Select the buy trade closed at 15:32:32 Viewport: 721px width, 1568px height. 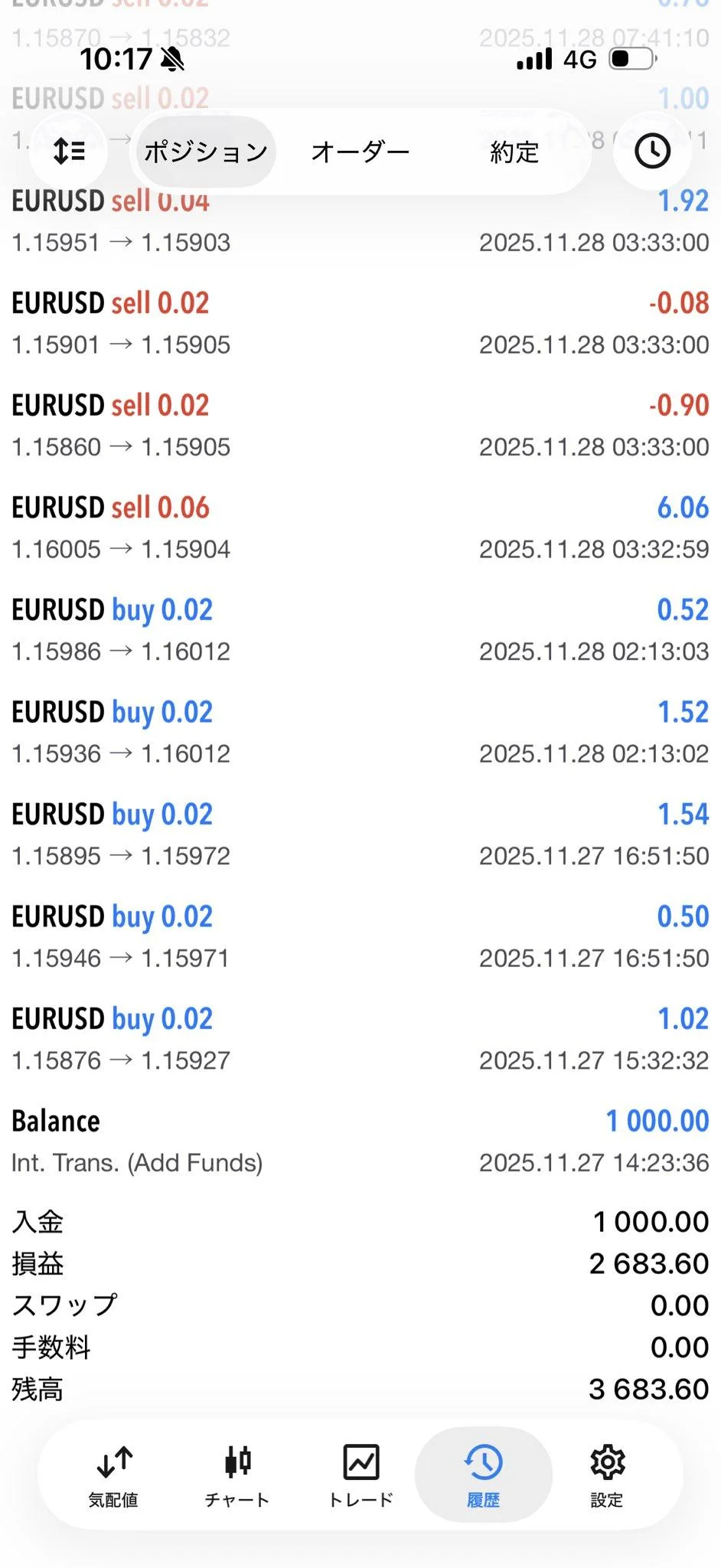360,1039
